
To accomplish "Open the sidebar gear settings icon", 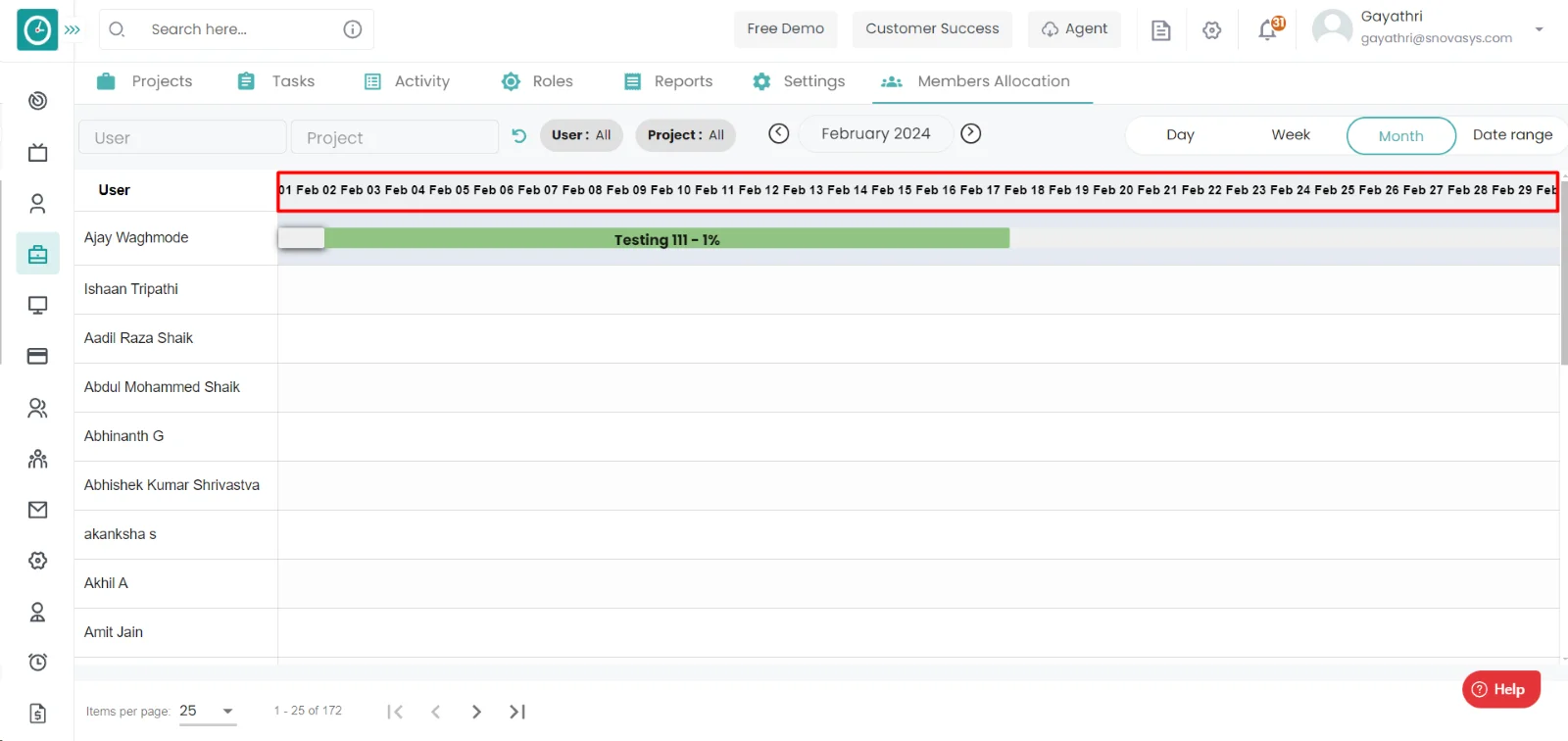I will click(x=38, y=561).
